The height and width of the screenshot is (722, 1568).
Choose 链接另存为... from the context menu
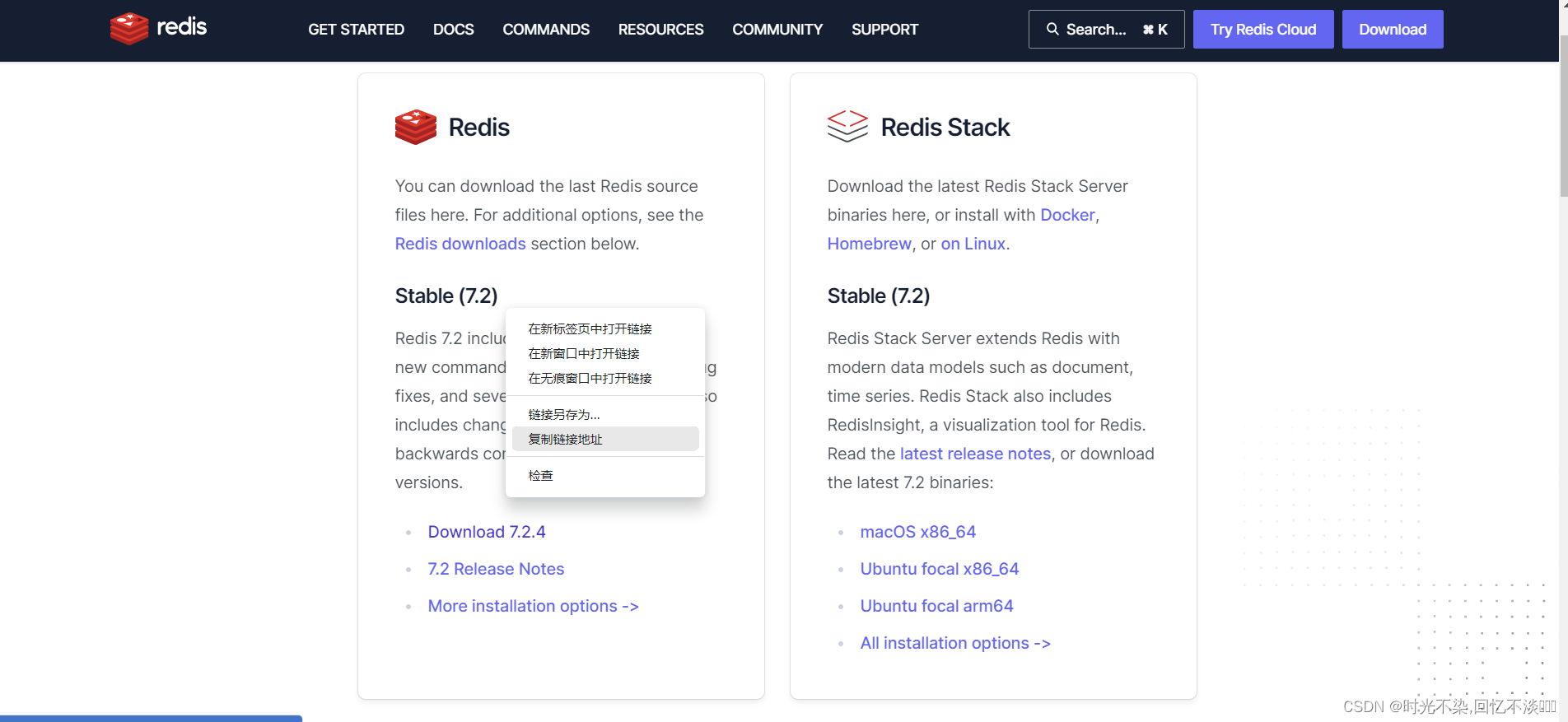pos(605,414)
